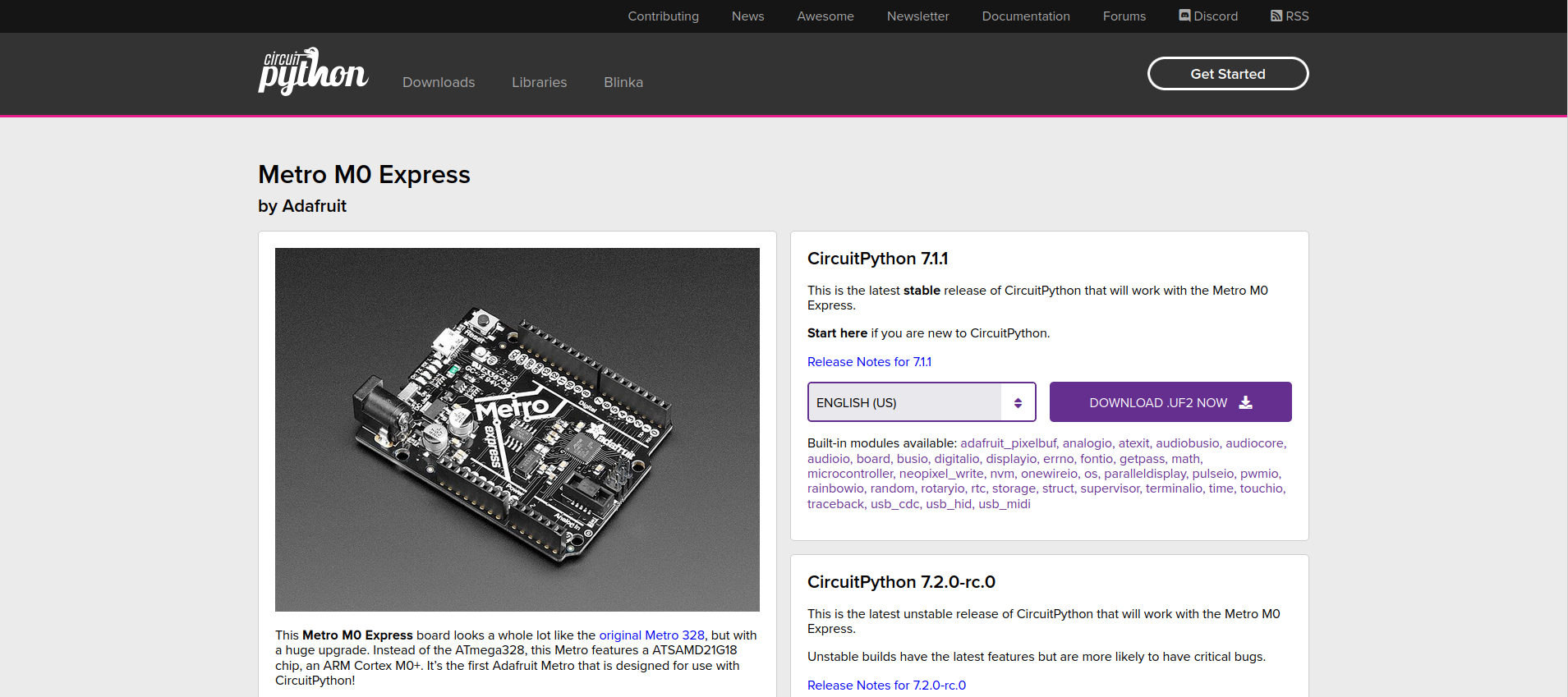
Task: Click the Get Started button
Action: pyautogui.click(x=1228, y=74)
